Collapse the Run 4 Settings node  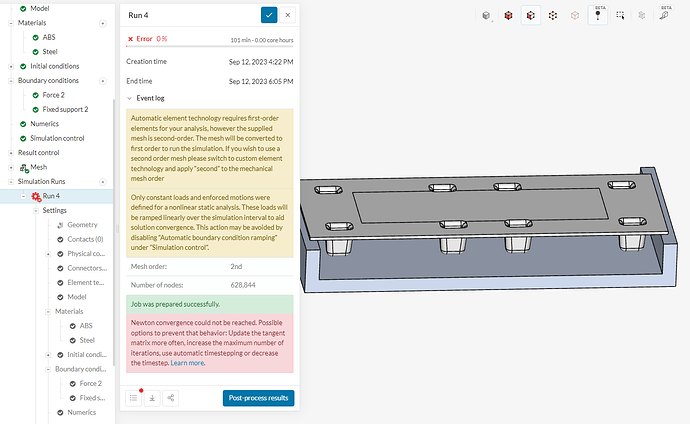[x=36, y=211]
